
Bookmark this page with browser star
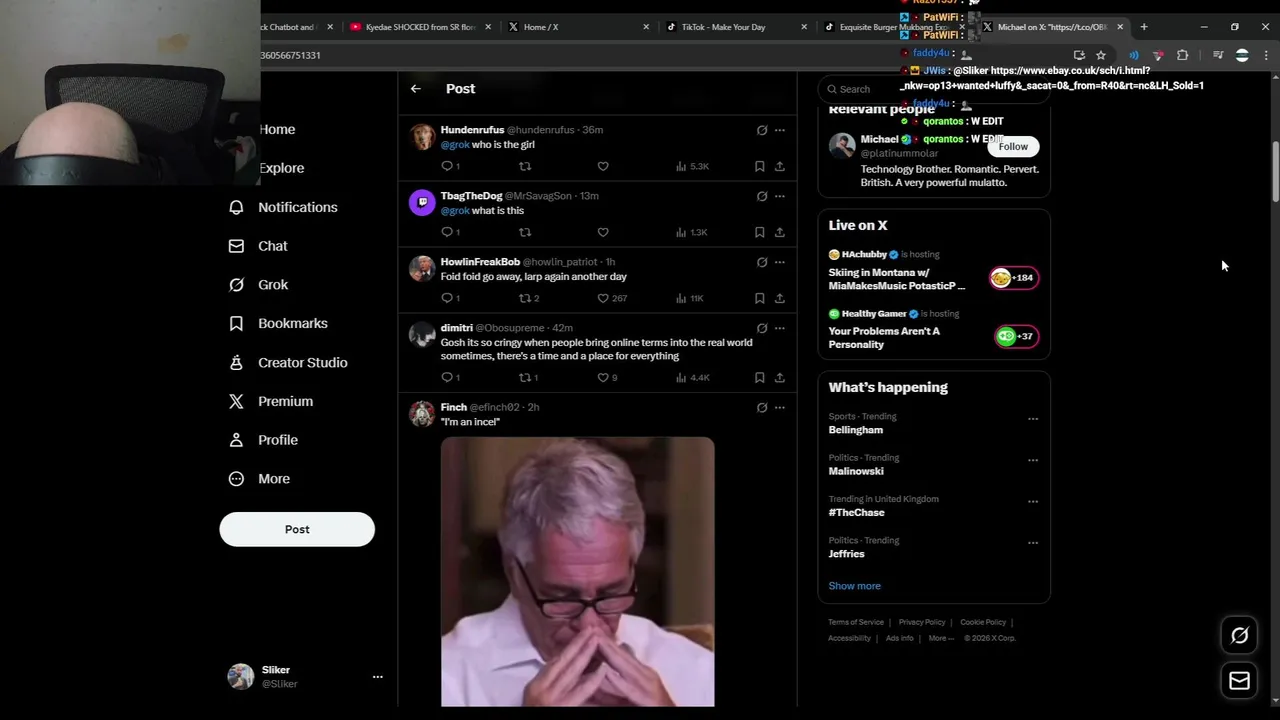pyautogui.click(x=1101, y=55)
